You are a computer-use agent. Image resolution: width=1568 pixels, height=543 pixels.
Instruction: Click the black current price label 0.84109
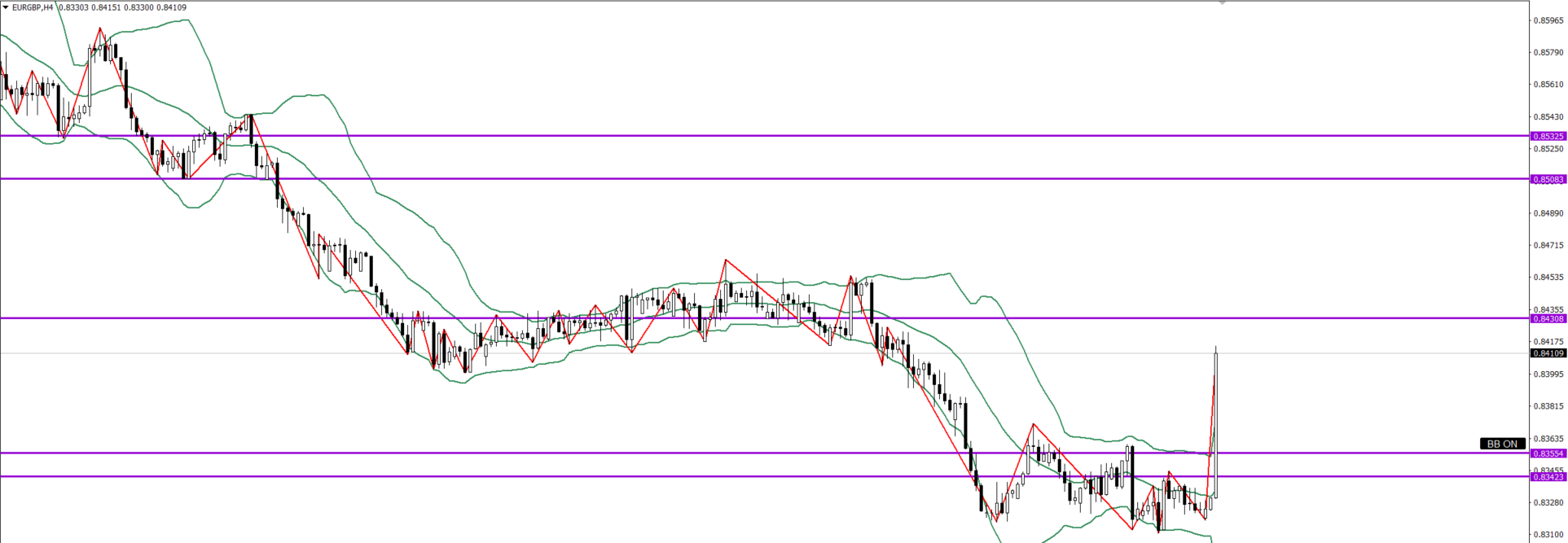1548,353
